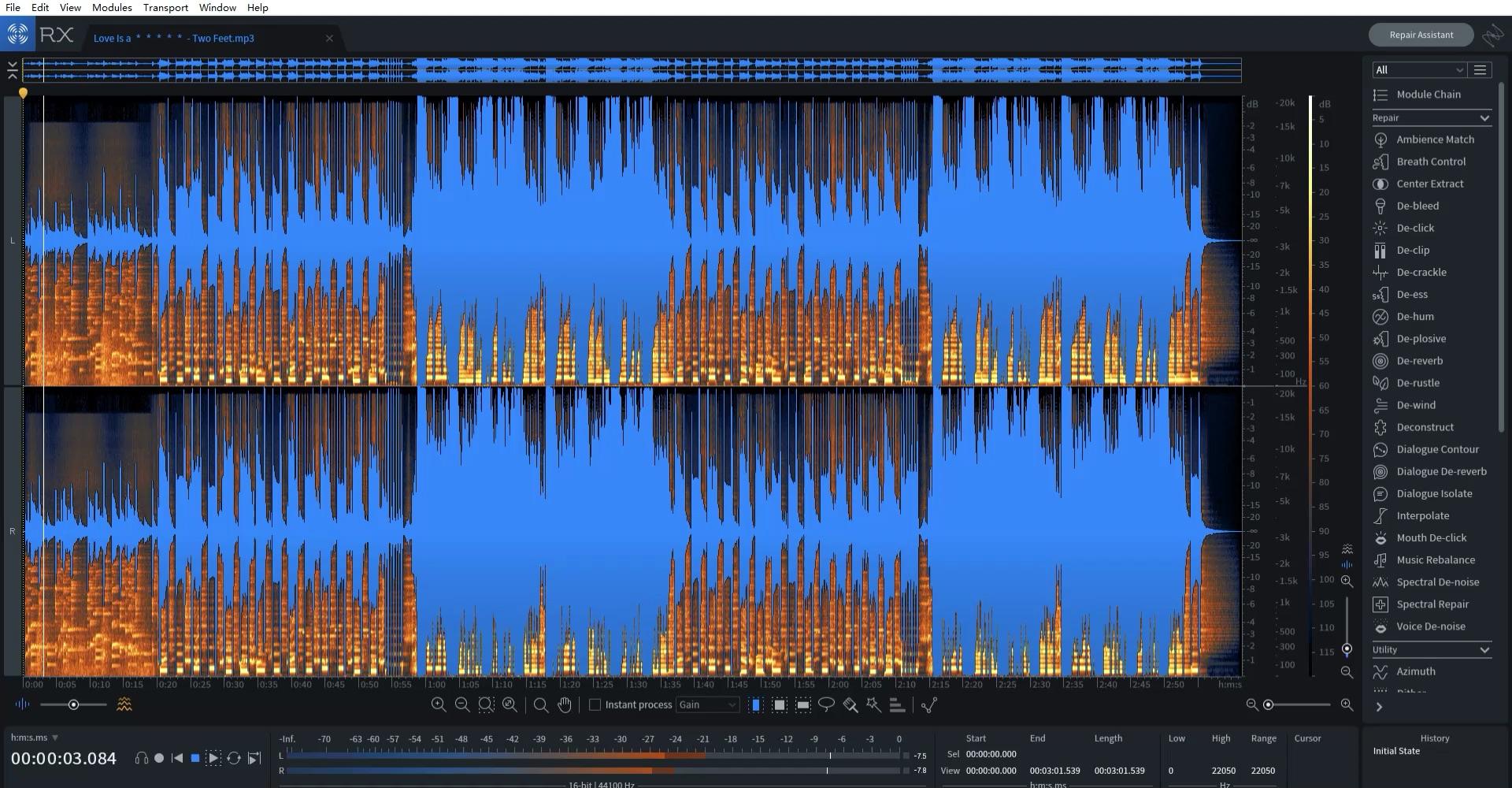The height and width of the screenshot is (788, 1512).
Task: Toggle headphone monitoring in transport bar
Action: (142, 757)
